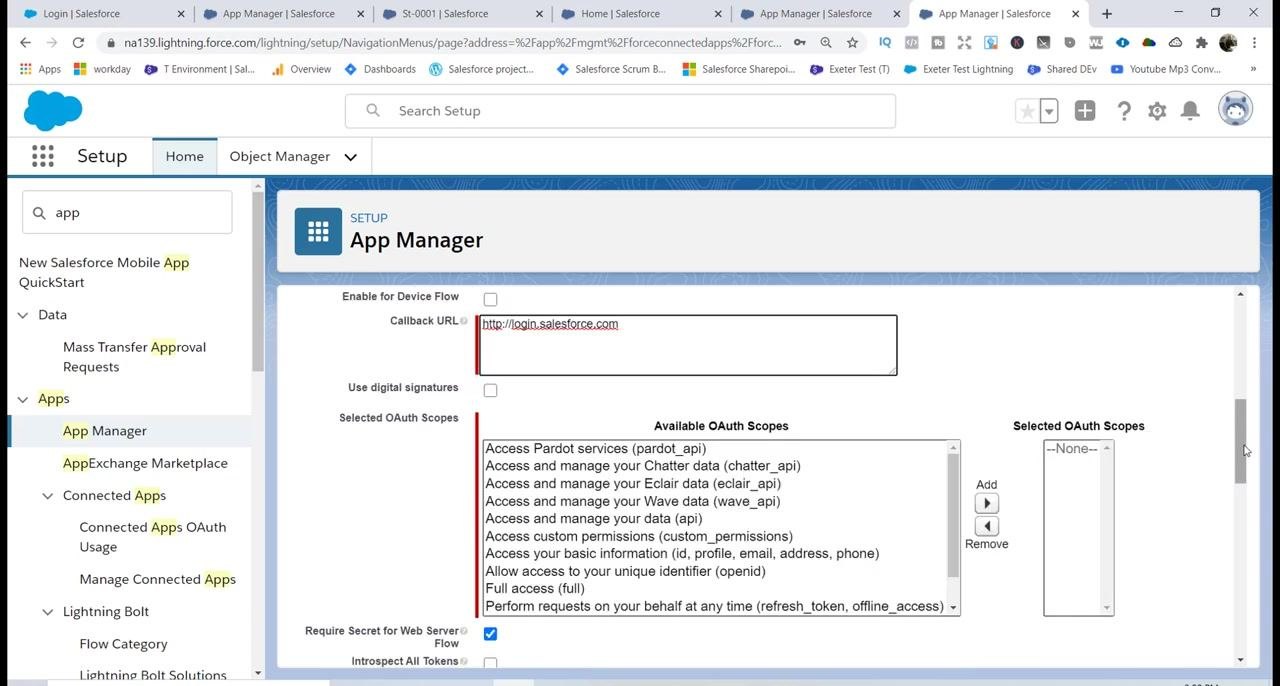The width and height of the screenshot is (1280, 686).
Task: Reload the browser page
Action: click(x=78, y=43)
